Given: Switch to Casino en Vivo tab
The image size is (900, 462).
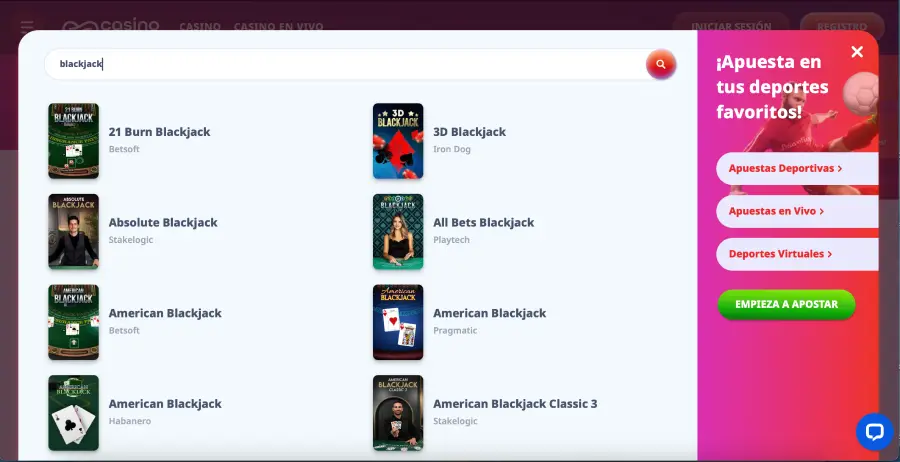Looking at the screenshot, I should tap(280, 27).
